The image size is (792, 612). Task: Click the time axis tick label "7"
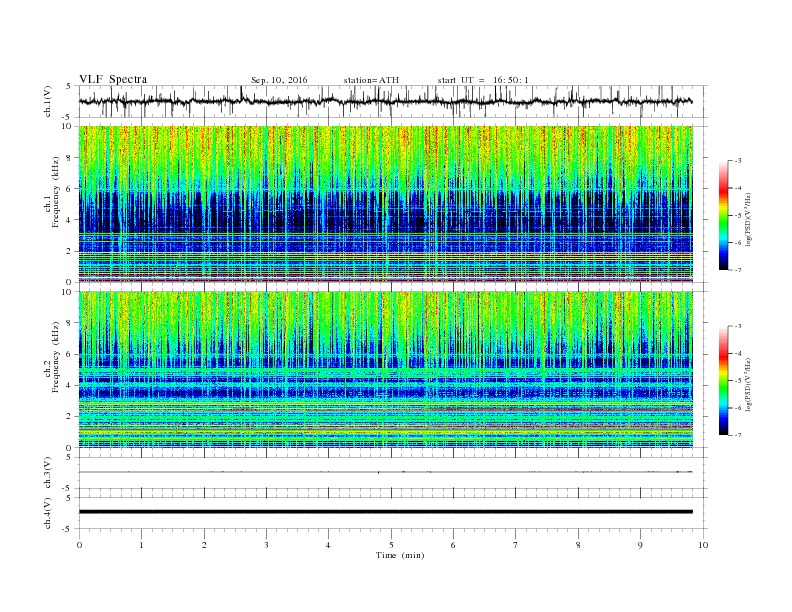pyautogui.click(x=516, y=545)
